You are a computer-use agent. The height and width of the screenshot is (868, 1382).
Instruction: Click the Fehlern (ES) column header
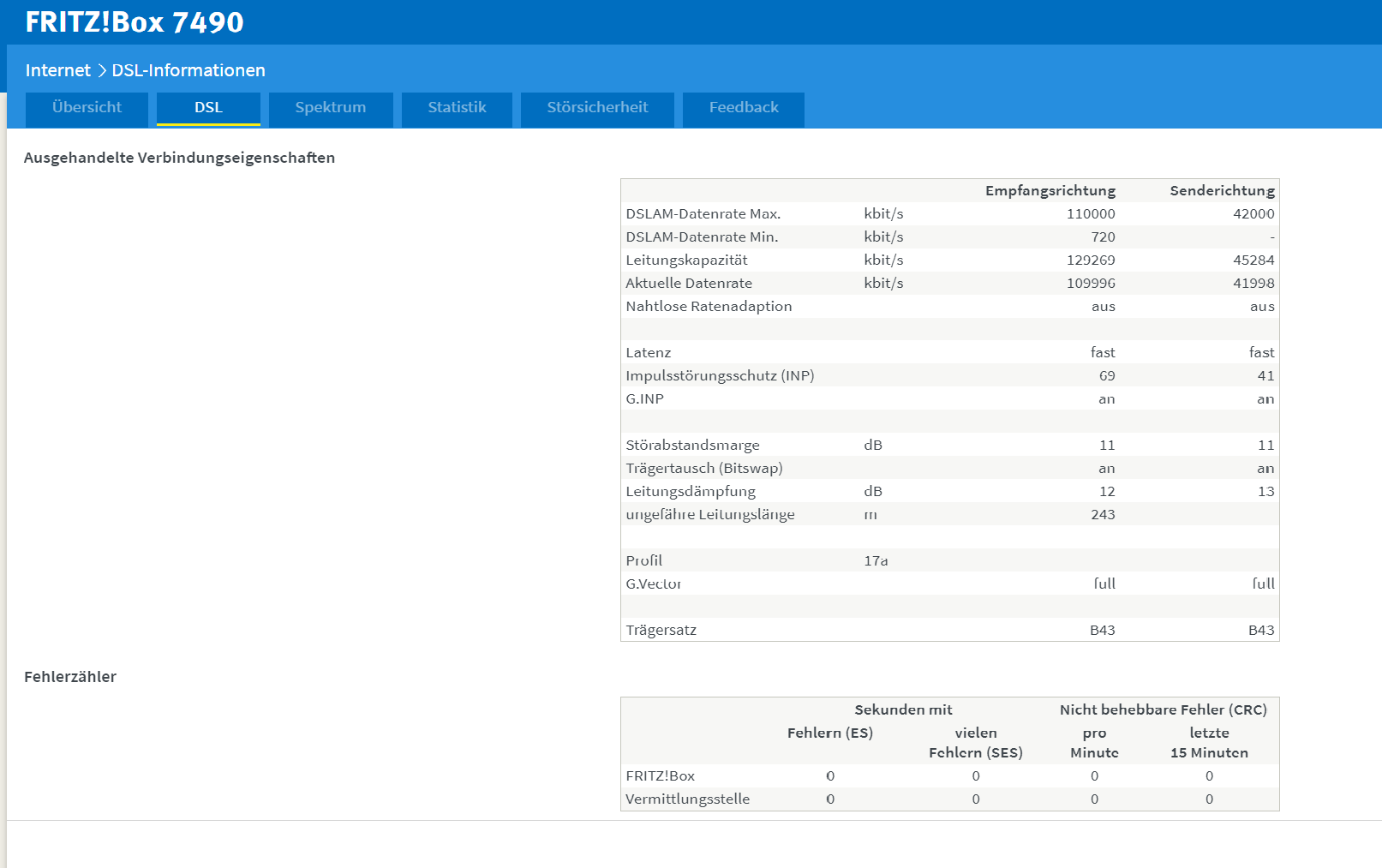[830, 733]
